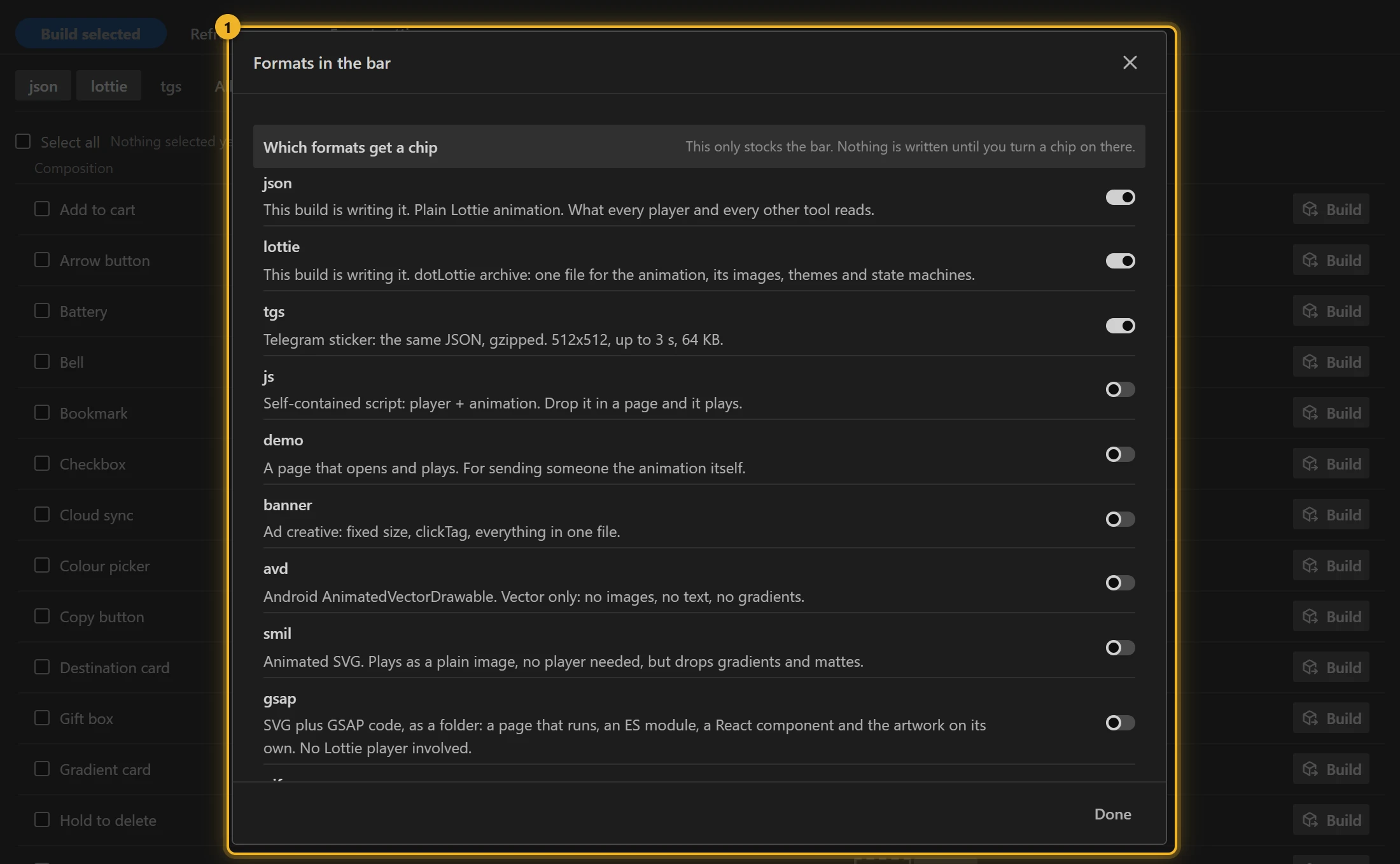Check the Destination card row checkbox
1400x864 pixels.
[x=42, y=667]
